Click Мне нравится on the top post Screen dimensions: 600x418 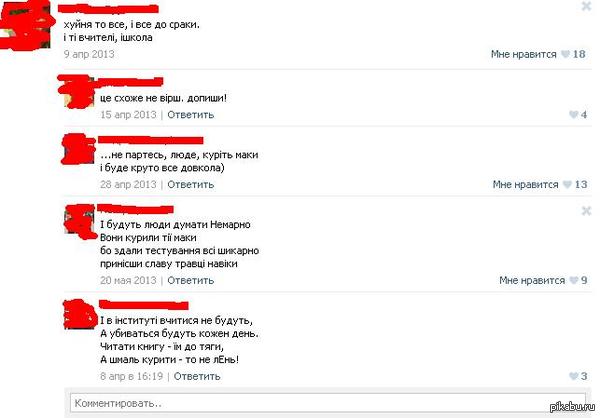pos(523,54)
